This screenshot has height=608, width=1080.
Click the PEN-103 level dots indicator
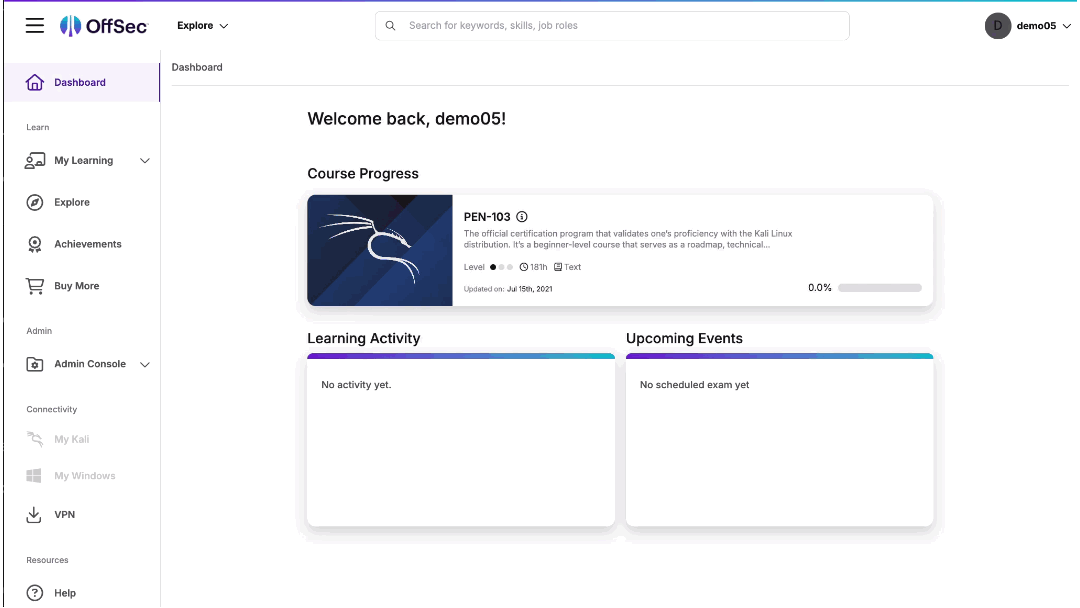tap(501, 267)
